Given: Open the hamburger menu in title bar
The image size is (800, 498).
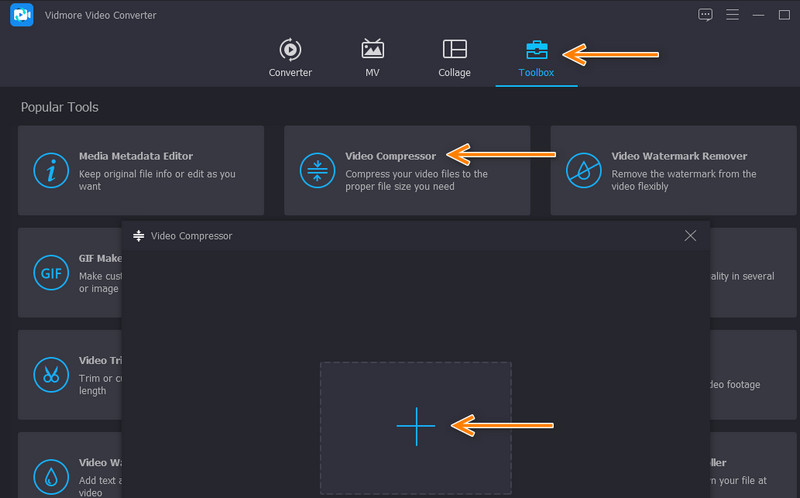Looking at the screenshot, I should (x=731, y=15).
